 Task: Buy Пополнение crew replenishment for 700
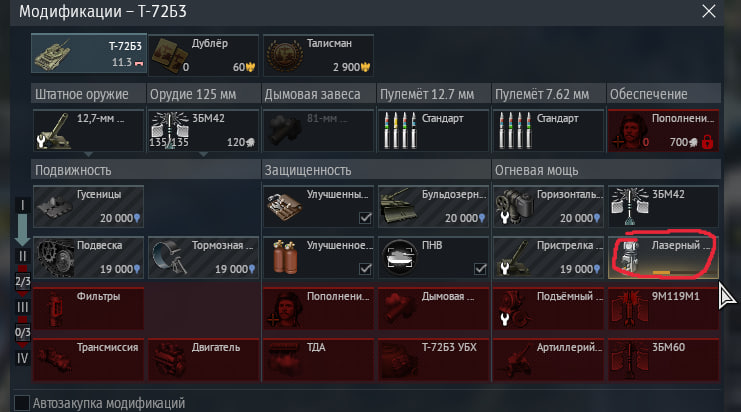[x=663, y=130]
